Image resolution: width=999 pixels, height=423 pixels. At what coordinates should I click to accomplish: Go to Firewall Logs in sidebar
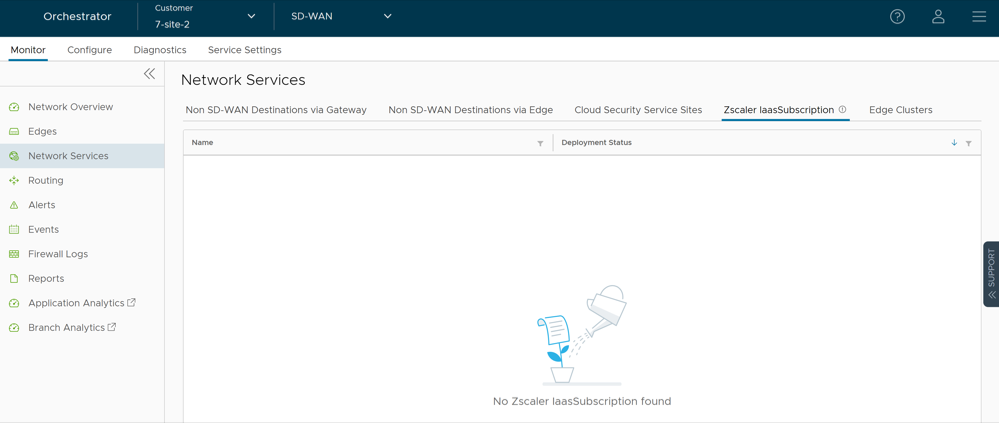(x=58, y=254)
